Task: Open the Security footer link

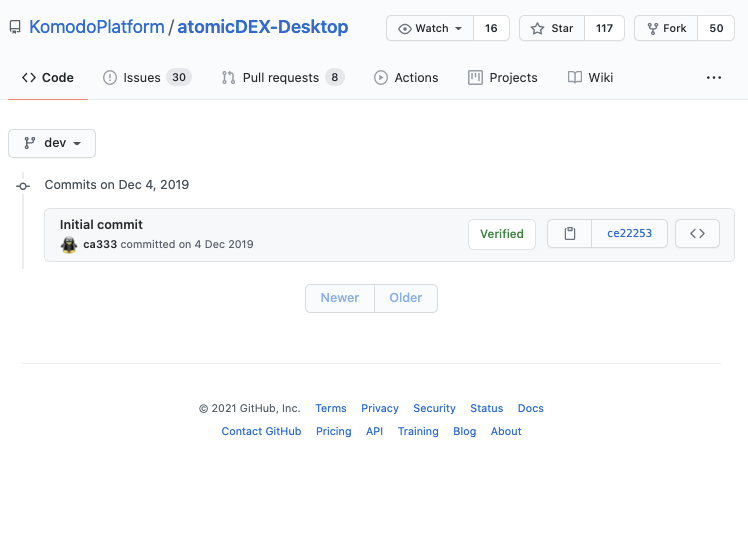Action: (434, 408)
